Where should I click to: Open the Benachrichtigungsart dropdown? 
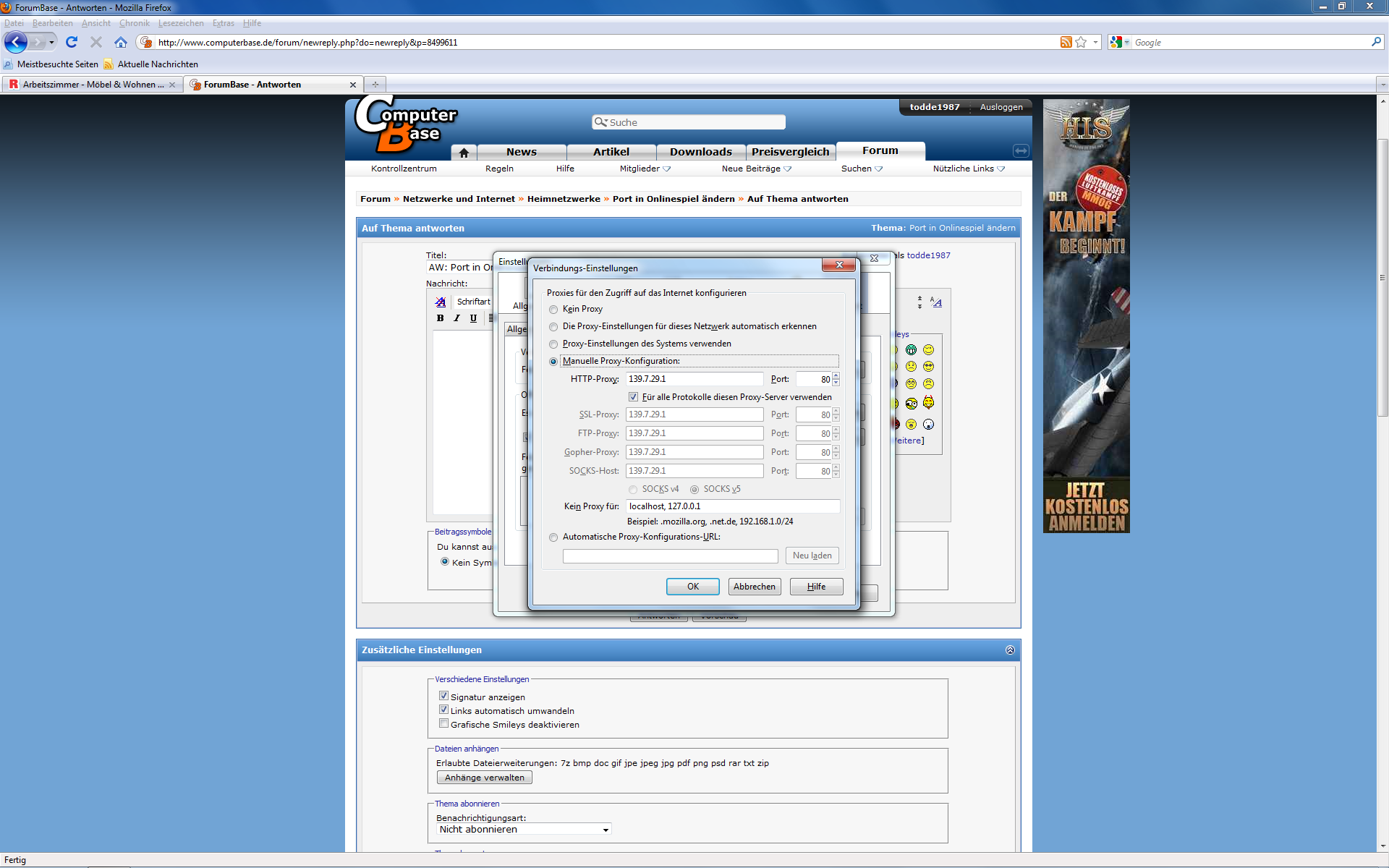click(524, 830)
